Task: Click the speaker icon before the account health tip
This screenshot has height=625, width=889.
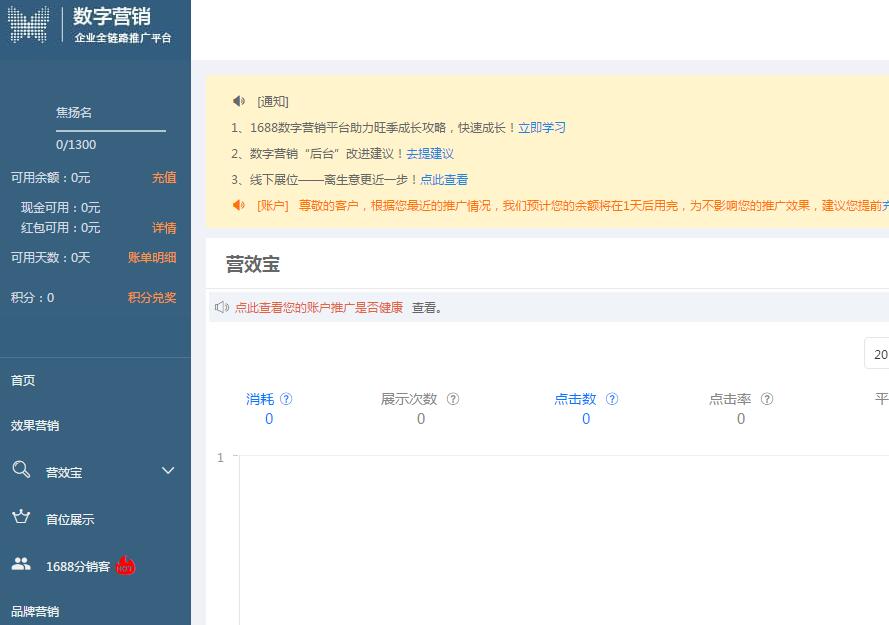Action: (221, 306)
